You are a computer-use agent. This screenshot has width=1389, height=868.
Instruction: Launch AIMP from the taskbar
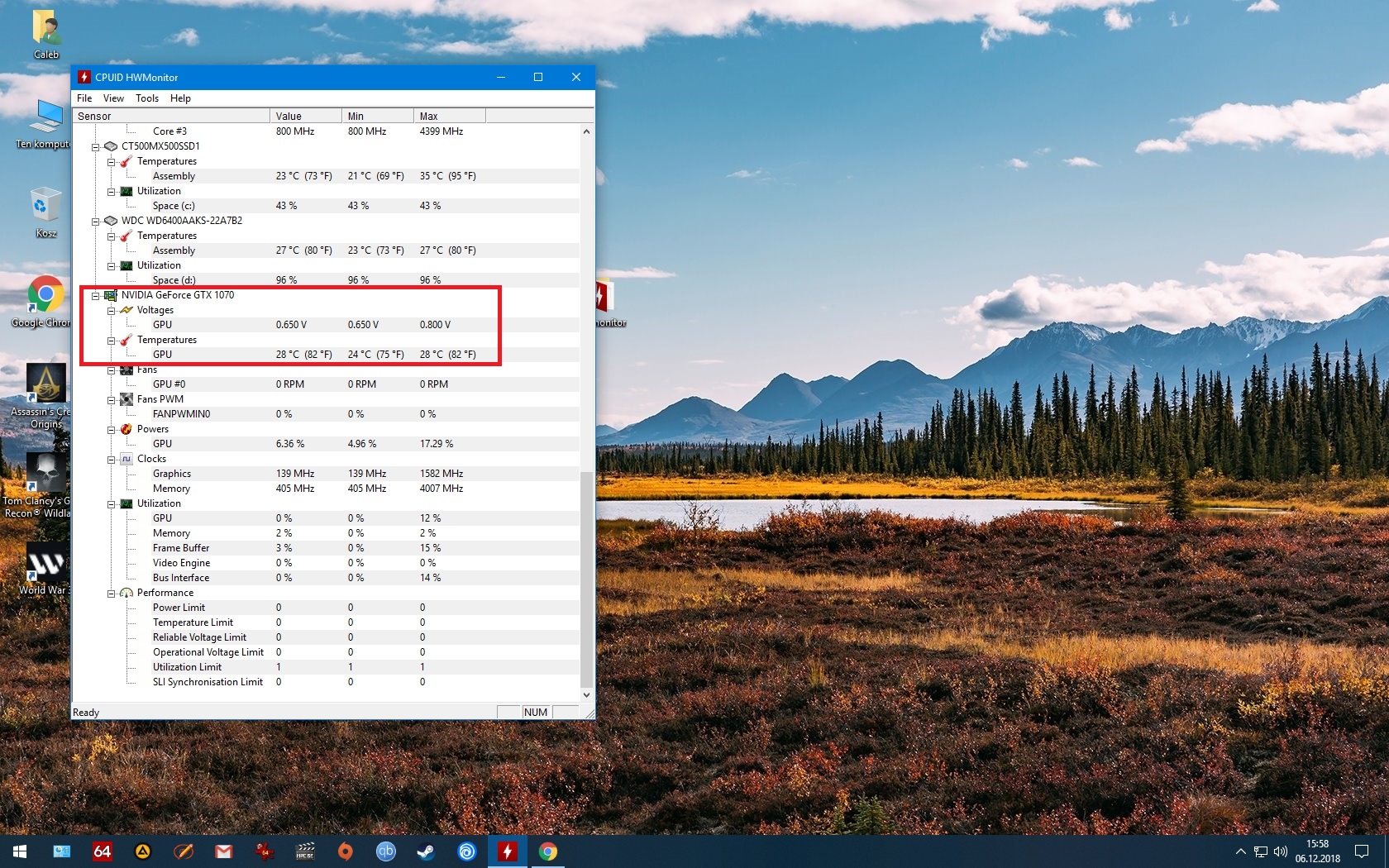click(x=142, y=851)
